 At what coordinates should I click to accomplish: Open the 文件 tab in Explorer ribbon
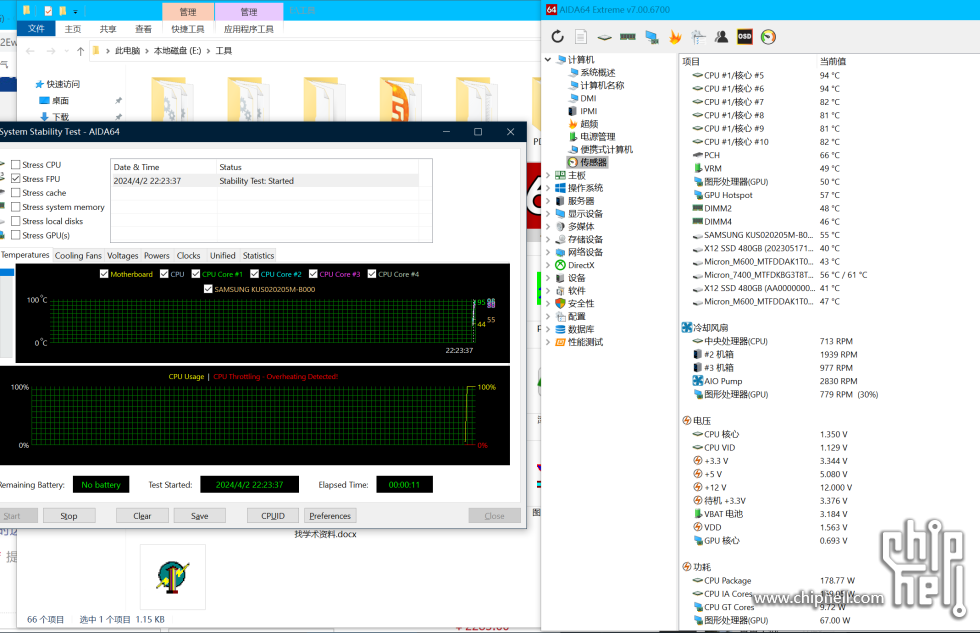pyautogui.click(x=36, y=29)
